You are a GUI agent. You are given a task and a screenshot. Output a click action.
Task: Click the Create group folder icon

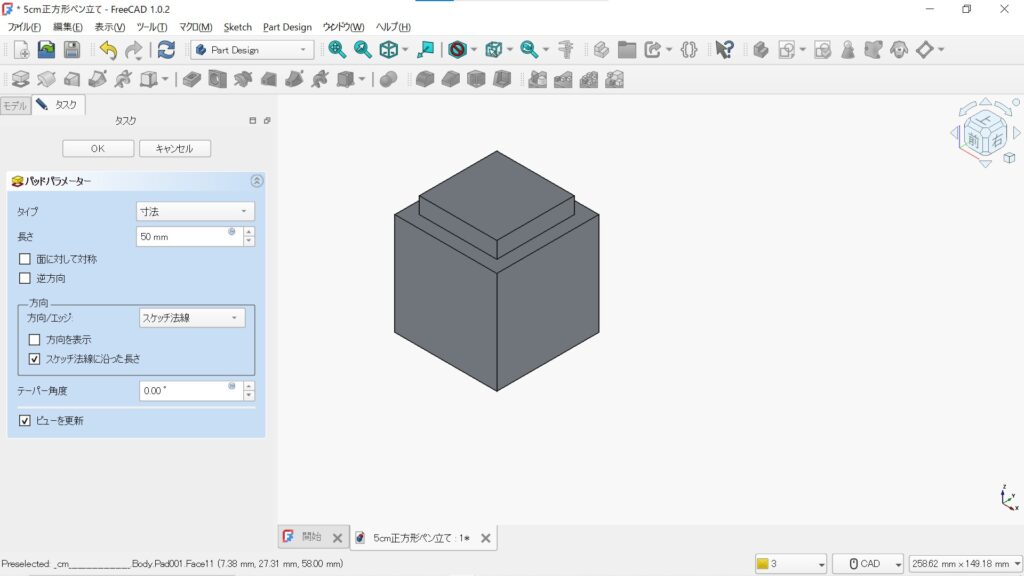[x=627, y=49]
